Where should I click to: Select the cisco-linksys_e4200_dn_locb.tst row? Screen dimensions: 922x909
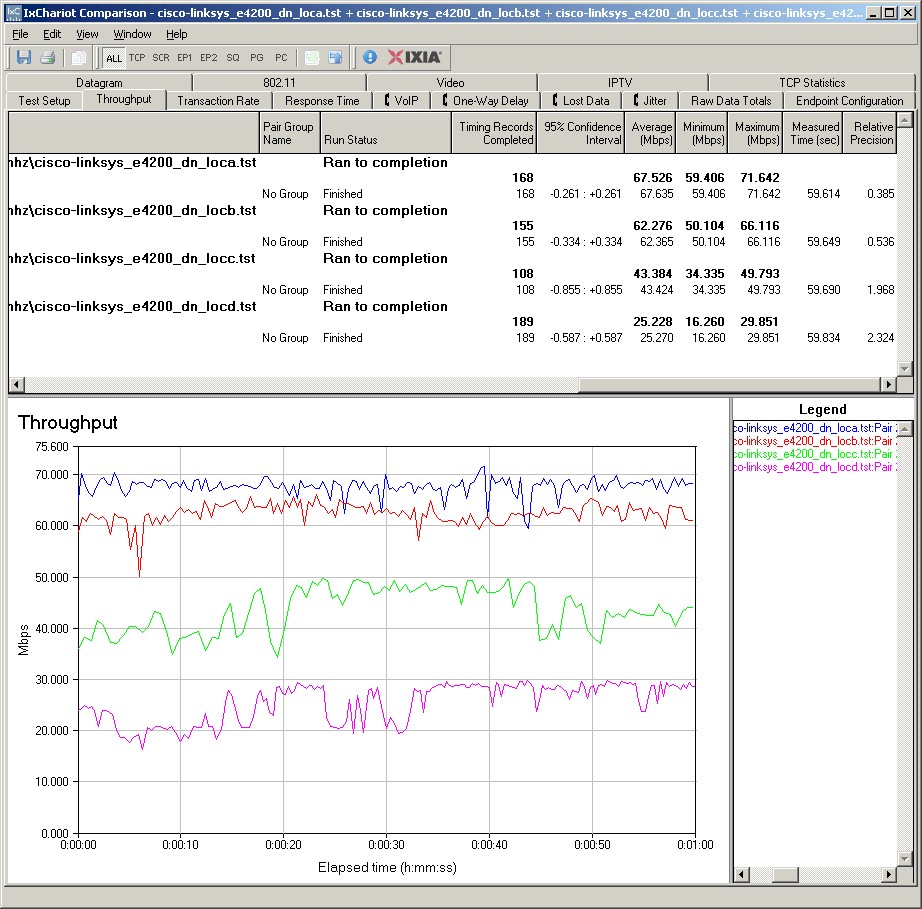(x=452, y=210)
